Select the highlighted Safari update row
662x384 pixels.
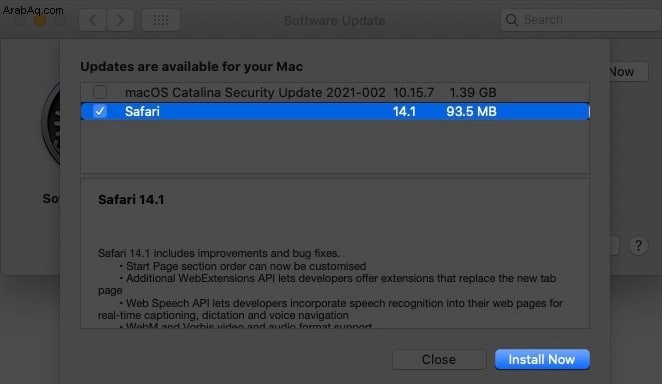(335, 111)
